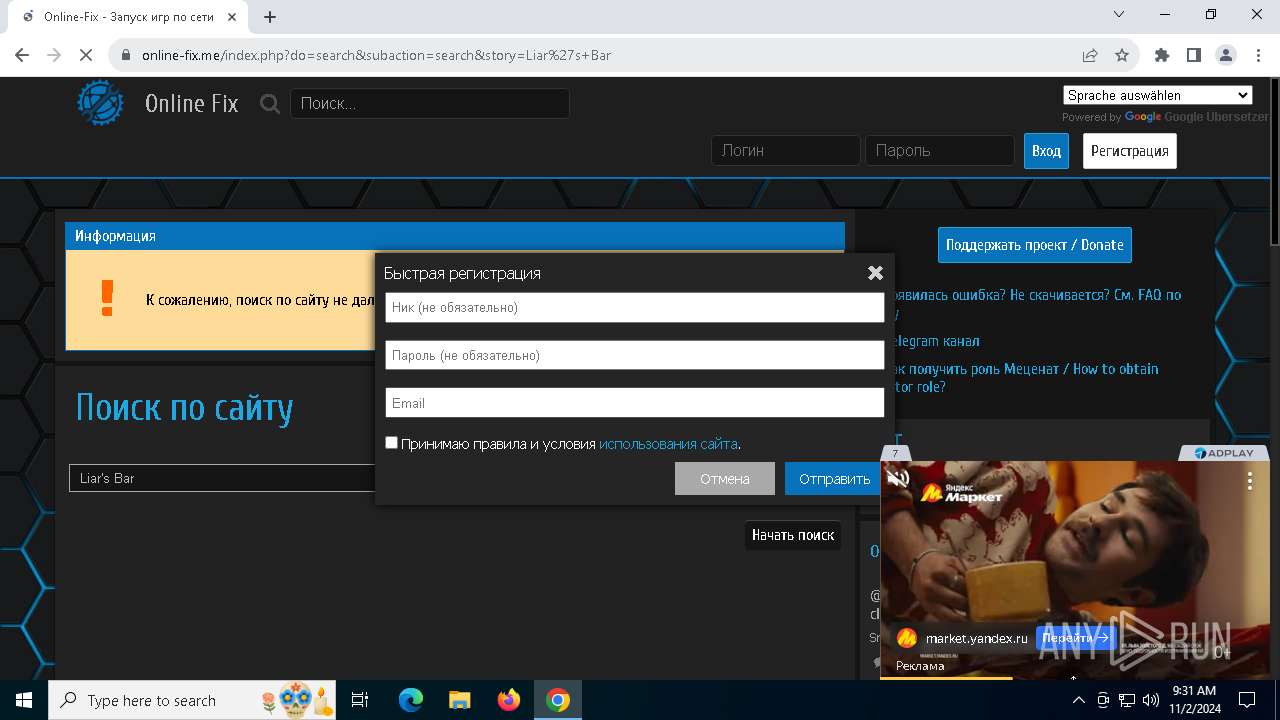Open the Chrome profile avatar

1226,55
